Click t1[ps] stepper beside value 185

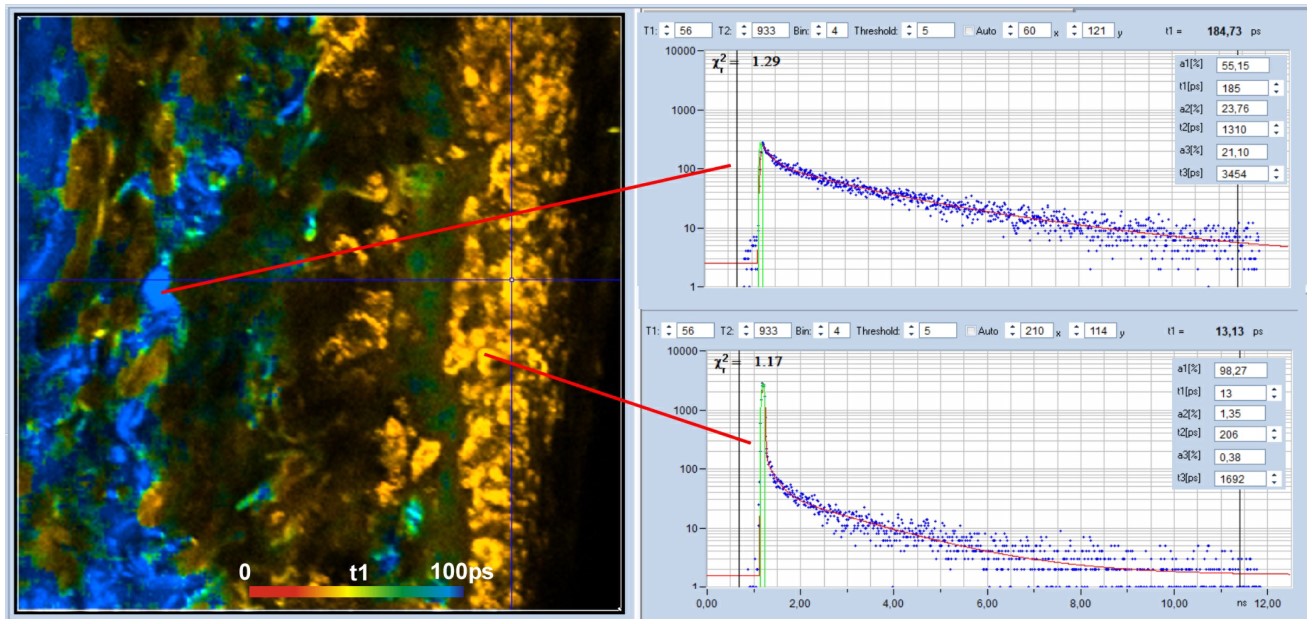[1275, 88]
